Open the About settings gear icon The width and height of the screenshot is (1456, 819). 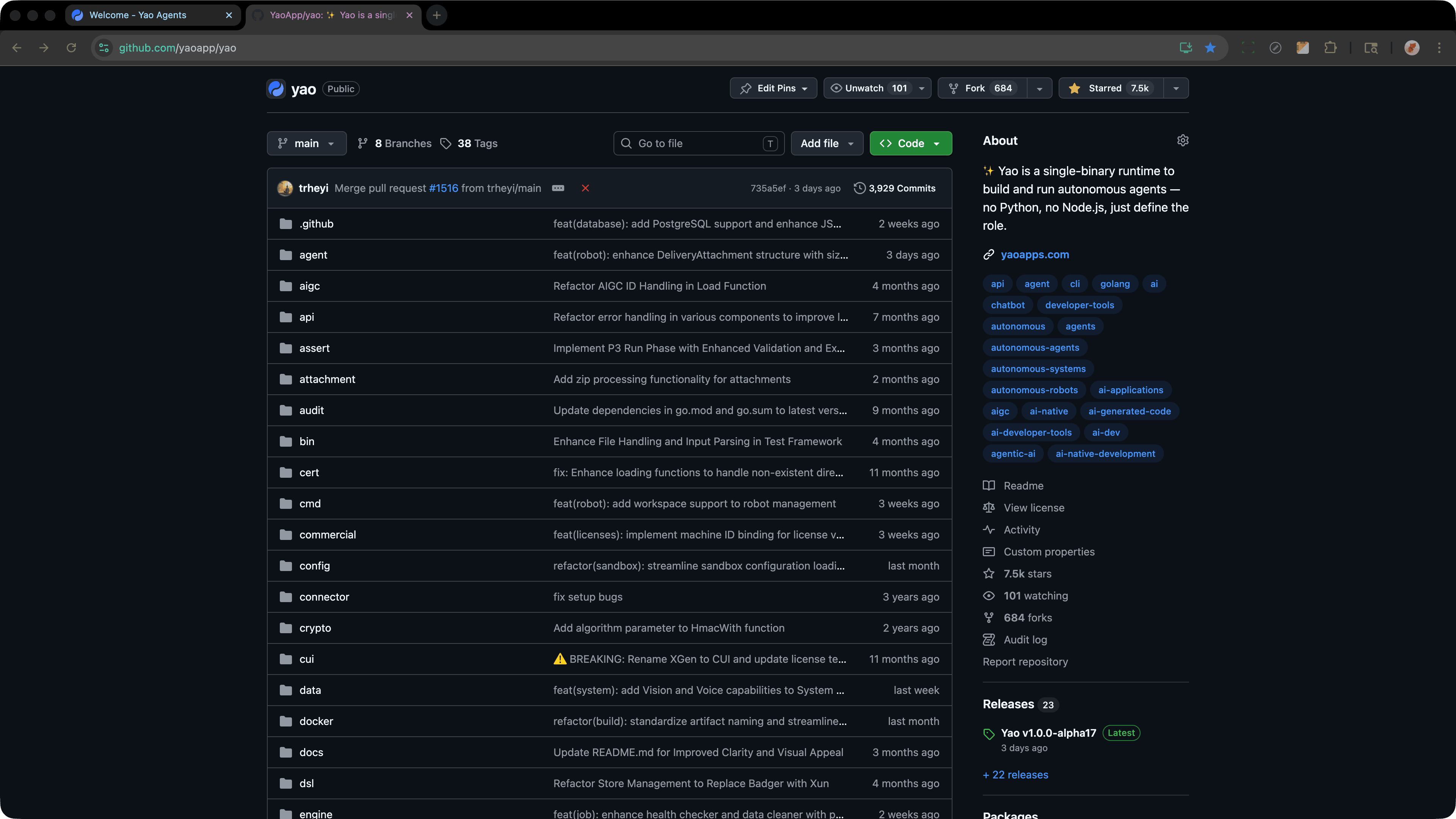[x=1183, y=140]
